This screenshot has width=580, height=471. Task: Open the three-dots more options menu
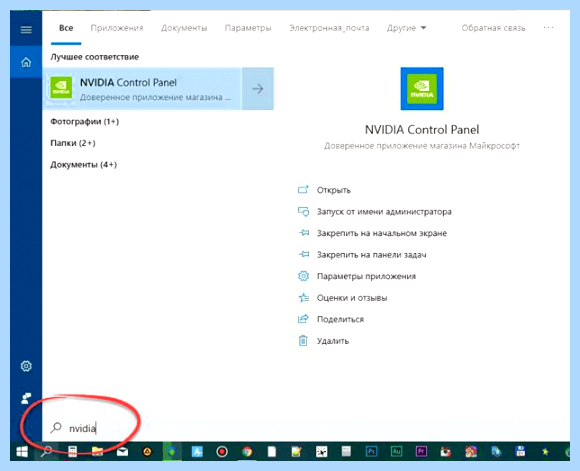[x=548, y=28]
